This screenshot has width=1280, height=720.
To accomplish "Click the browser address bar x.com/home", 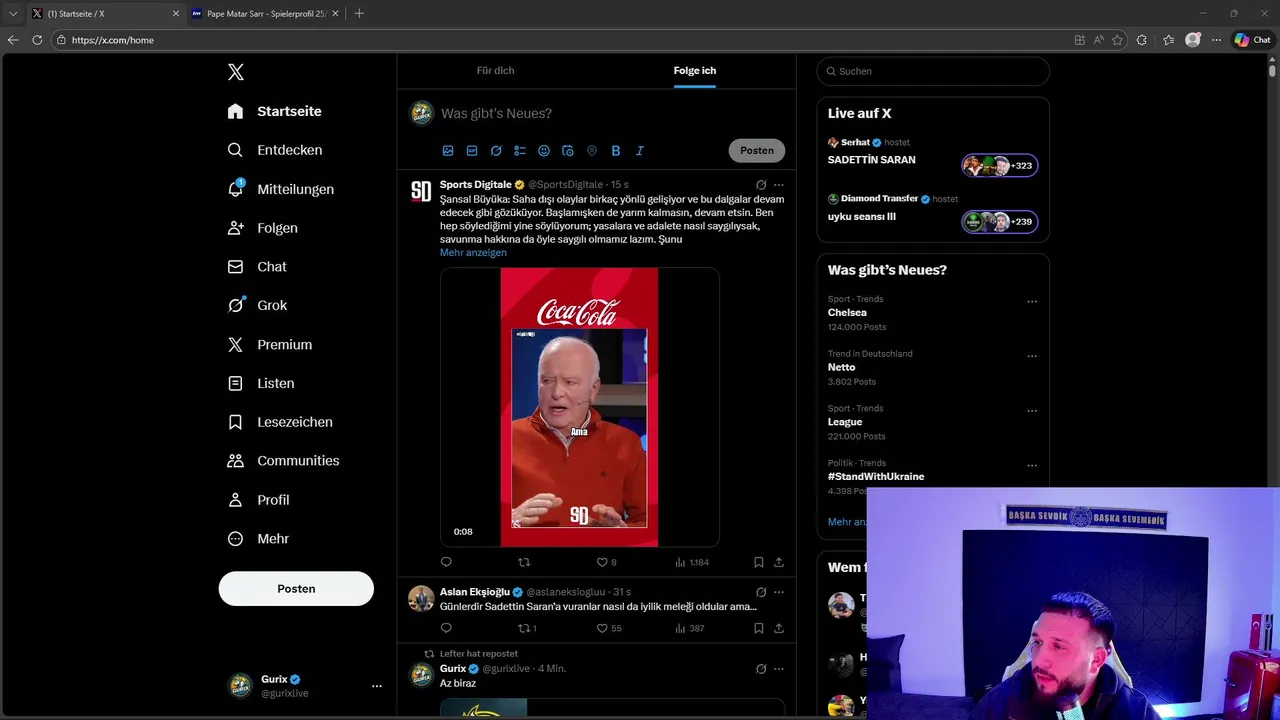I will point(560,40).
